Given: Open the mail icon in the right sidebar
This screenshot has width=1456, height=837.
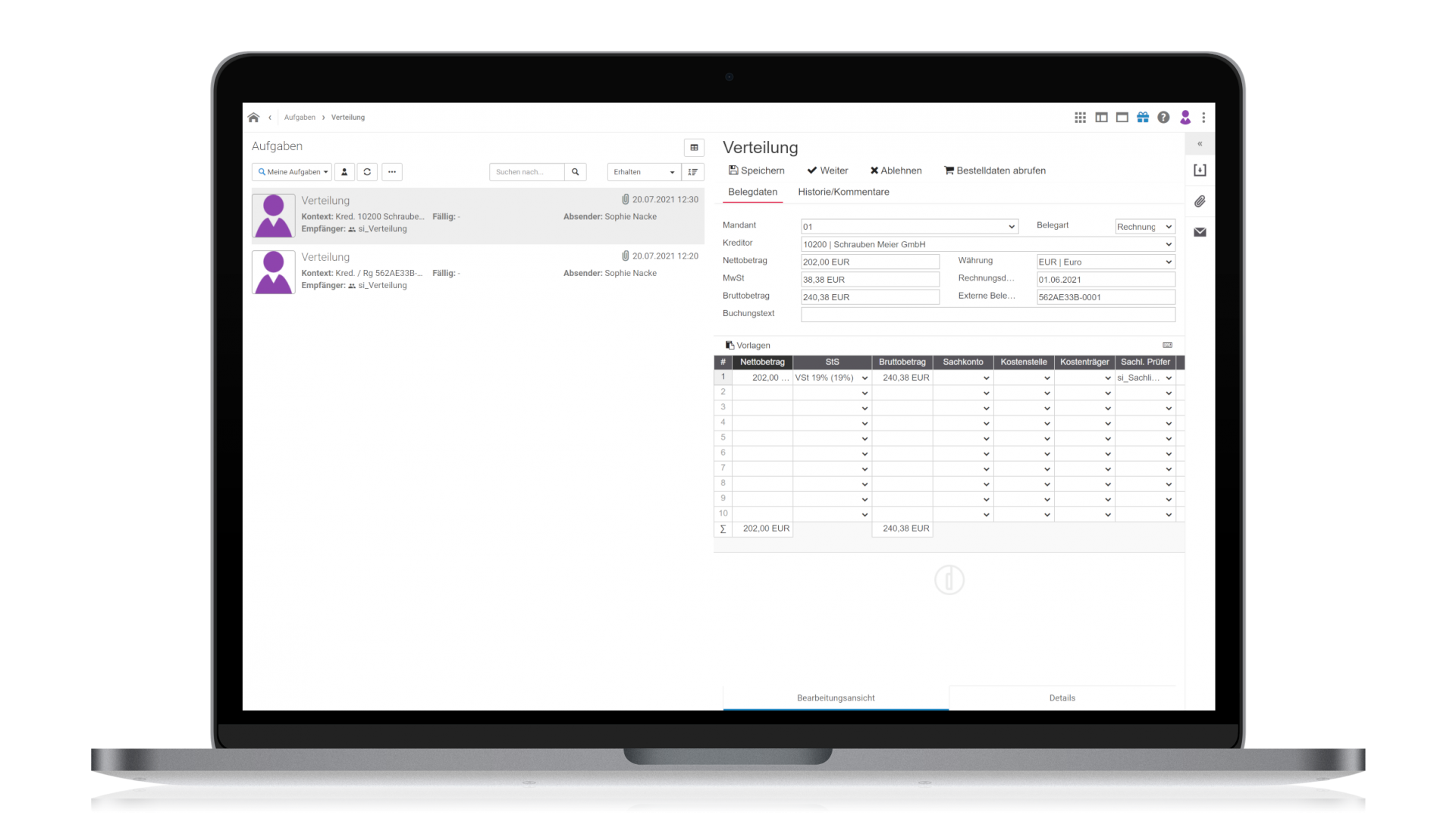Looking at the screenshot, I should pos(1200,232).
